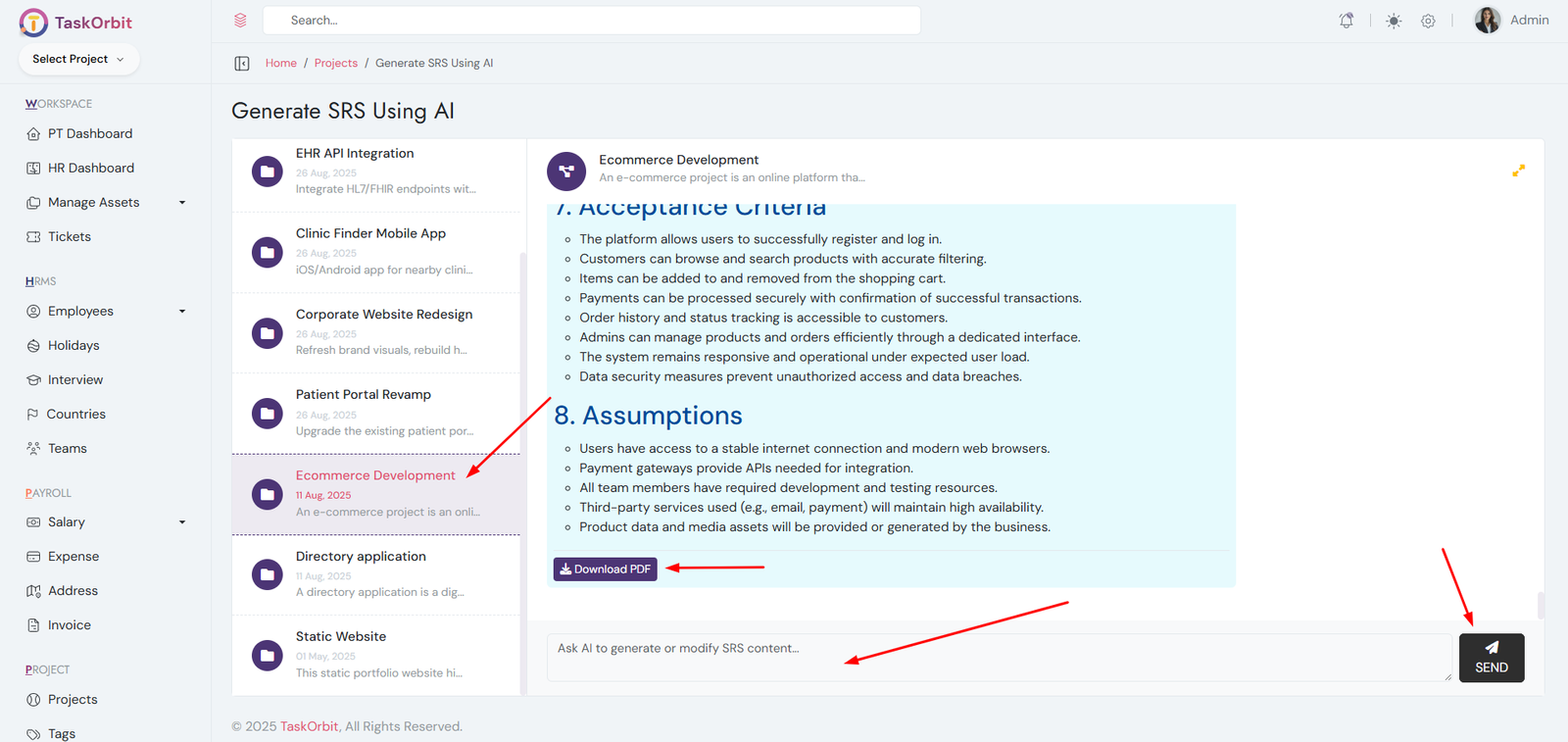Click the Admin profile avatar

[x=1487, y=21]
